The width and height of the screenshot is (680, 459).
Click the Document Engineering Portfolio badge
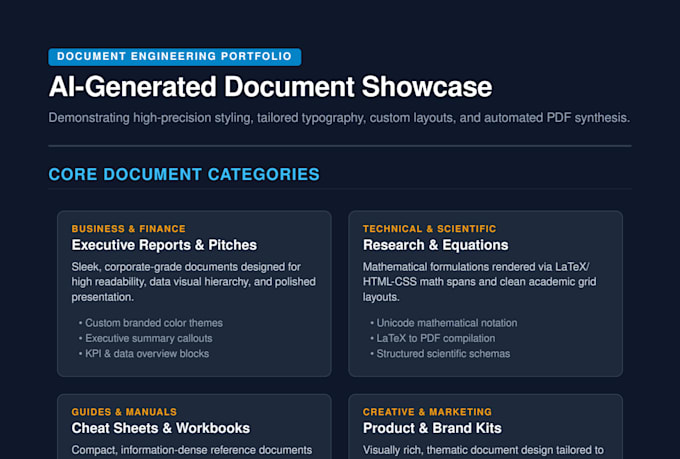click(175, 57)
